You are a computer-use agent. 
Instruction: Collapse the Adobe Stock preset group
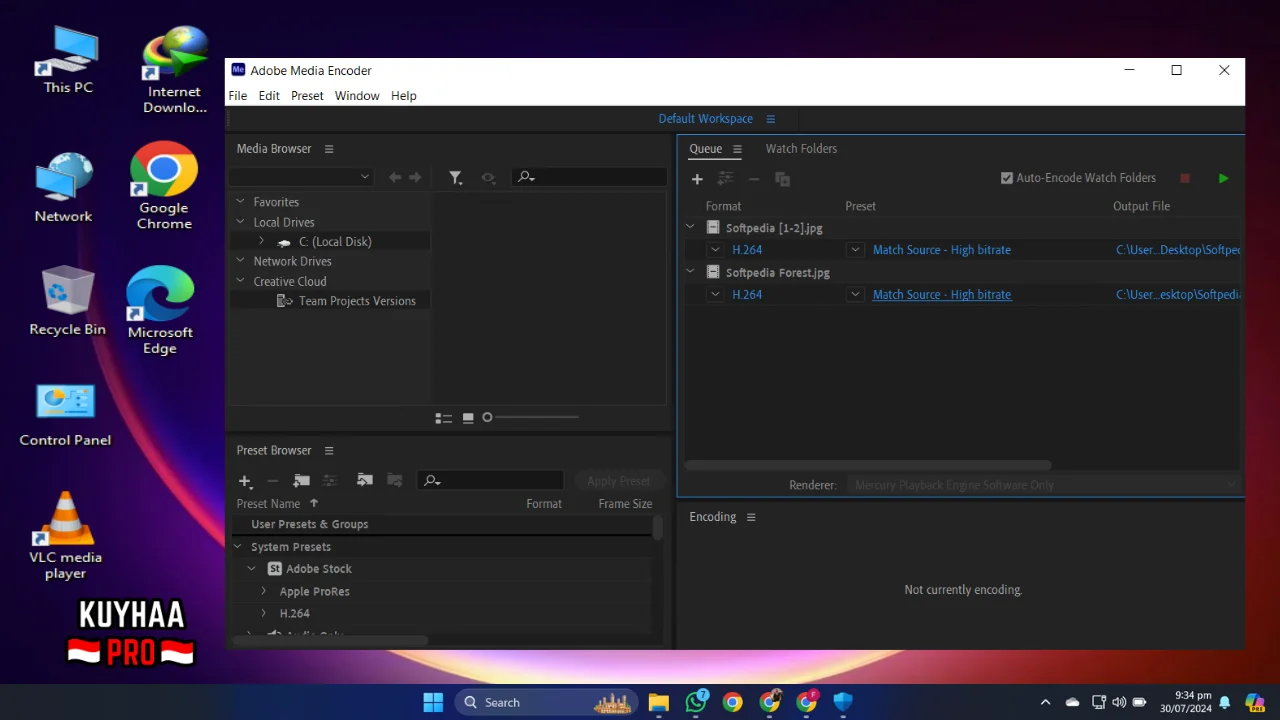coord(252,569)
